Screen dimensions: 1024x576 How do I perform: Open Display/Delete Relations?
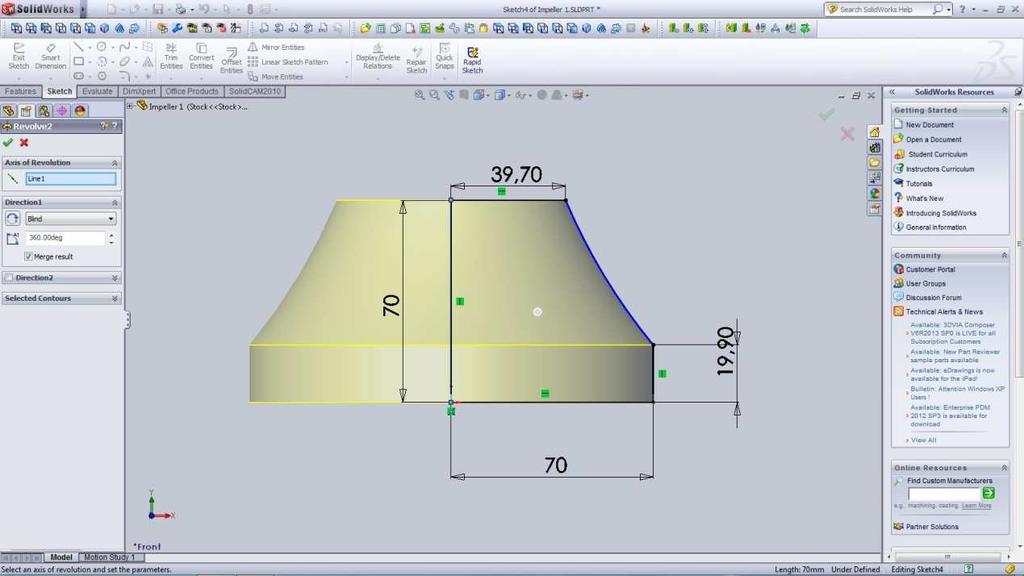377,57
